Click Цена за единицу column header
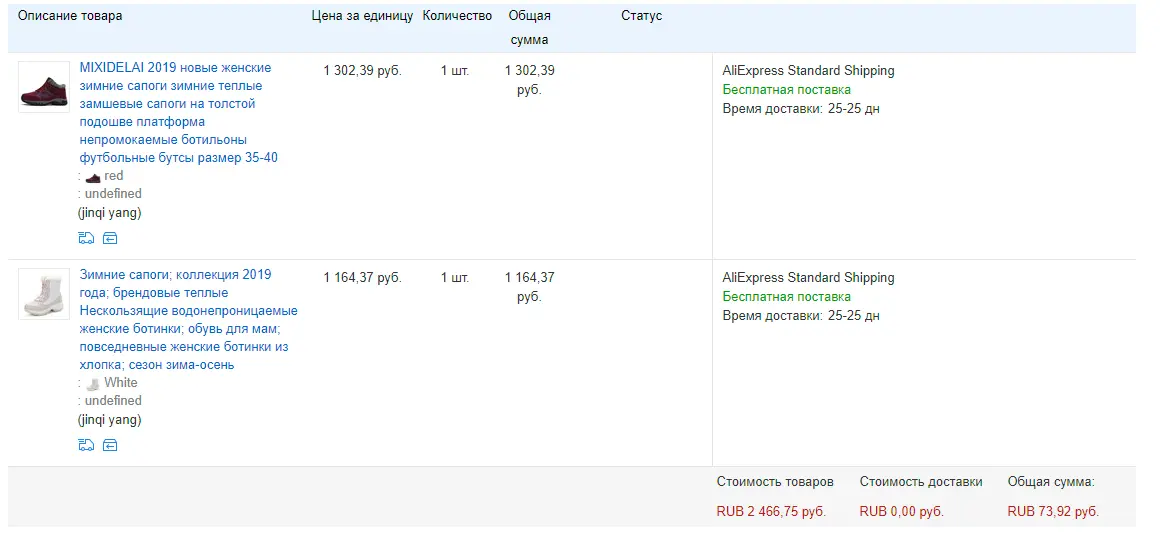The height and width of the screenshot is (536, 1160). pyautogui.click(x=362, y=16)
